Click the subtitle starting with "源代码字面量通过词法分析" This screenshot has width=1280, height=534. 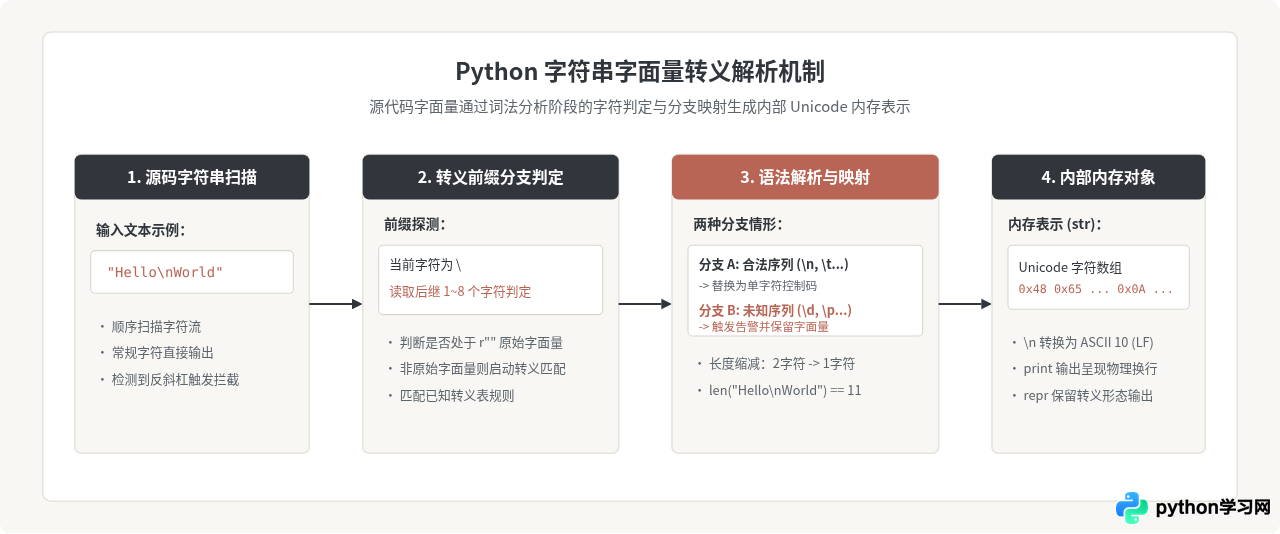click(x=640, y=107)
